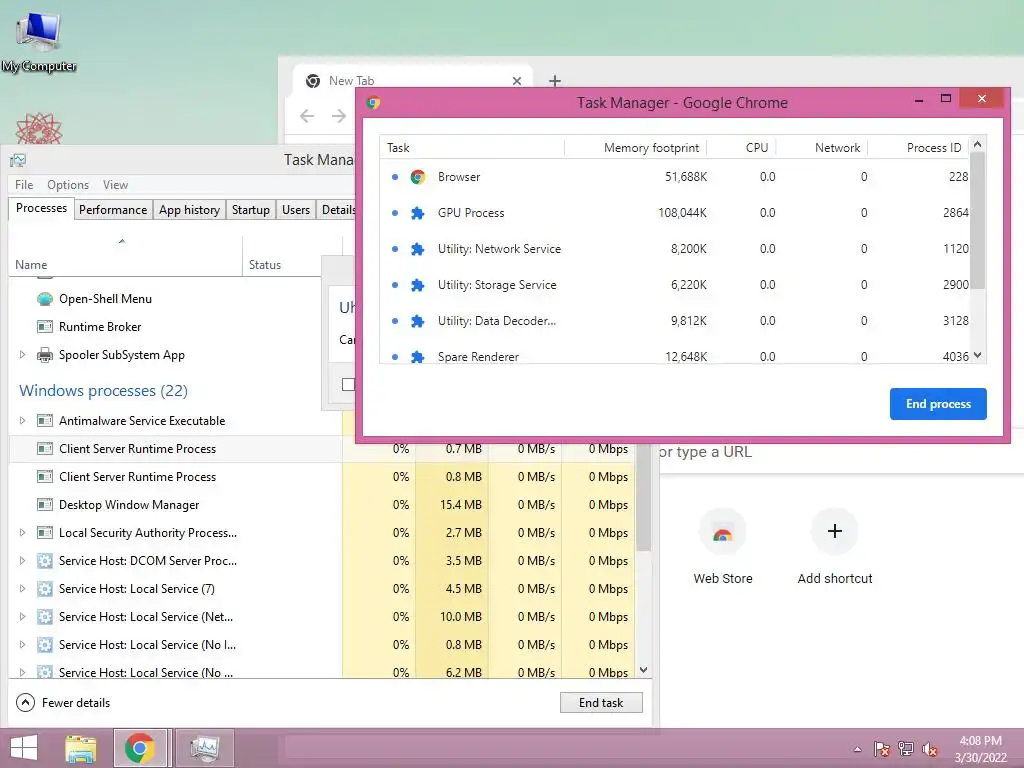Click the Chrome Task Manager scrollbar up arrow
Image resolution: width=1024 pixels, height=768 pixels.
(x=978, y=144)
